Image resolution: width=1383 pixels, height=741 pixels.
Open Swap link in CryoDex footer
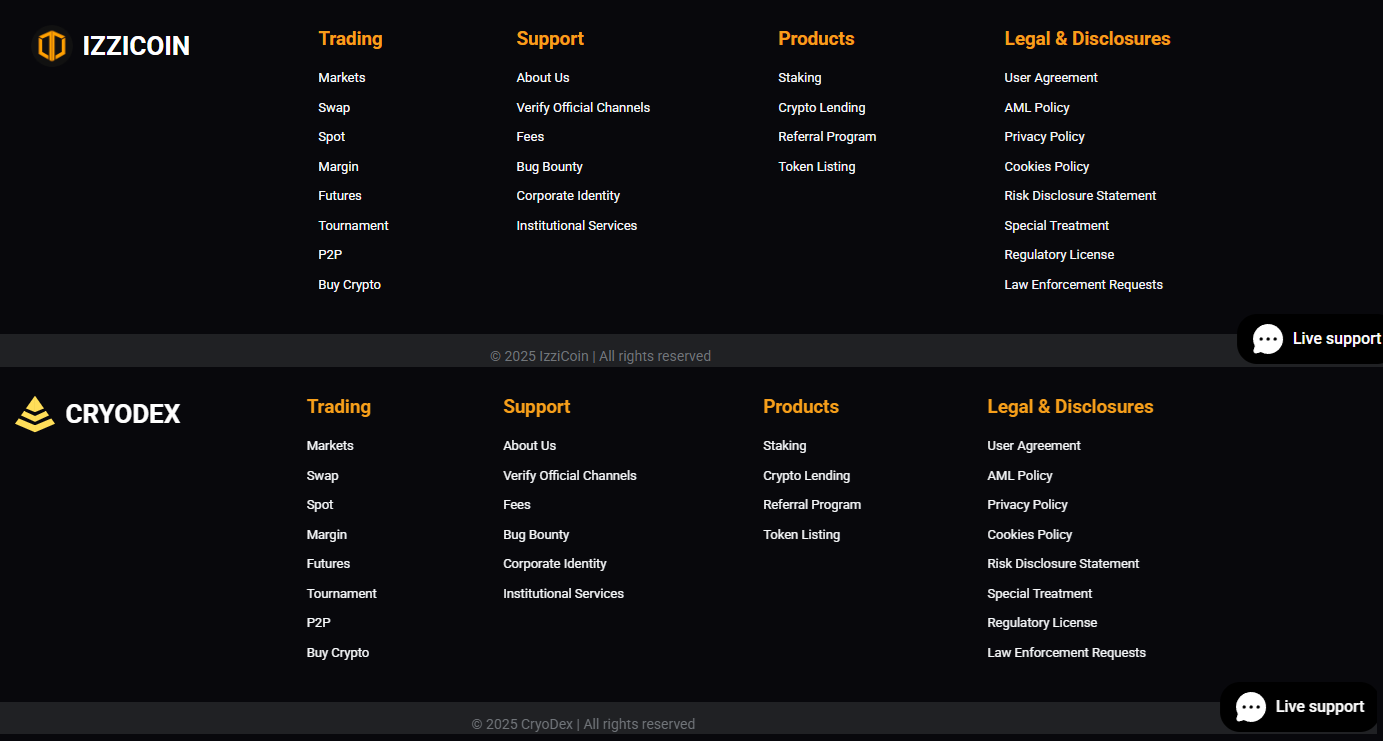click(322, 476)
